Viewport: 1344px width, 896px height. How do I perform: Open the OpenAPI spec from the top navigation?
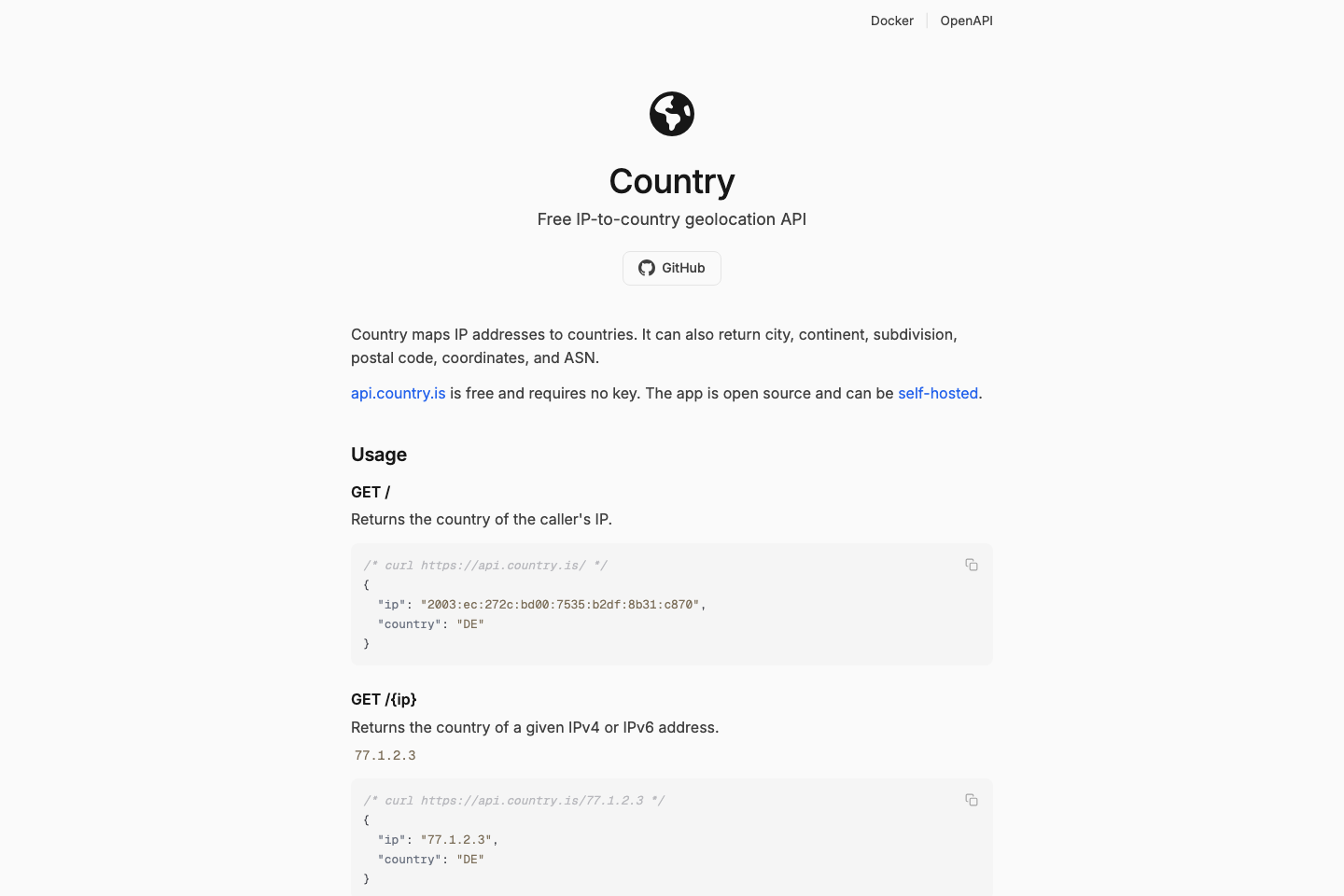(x=966, y=21)
